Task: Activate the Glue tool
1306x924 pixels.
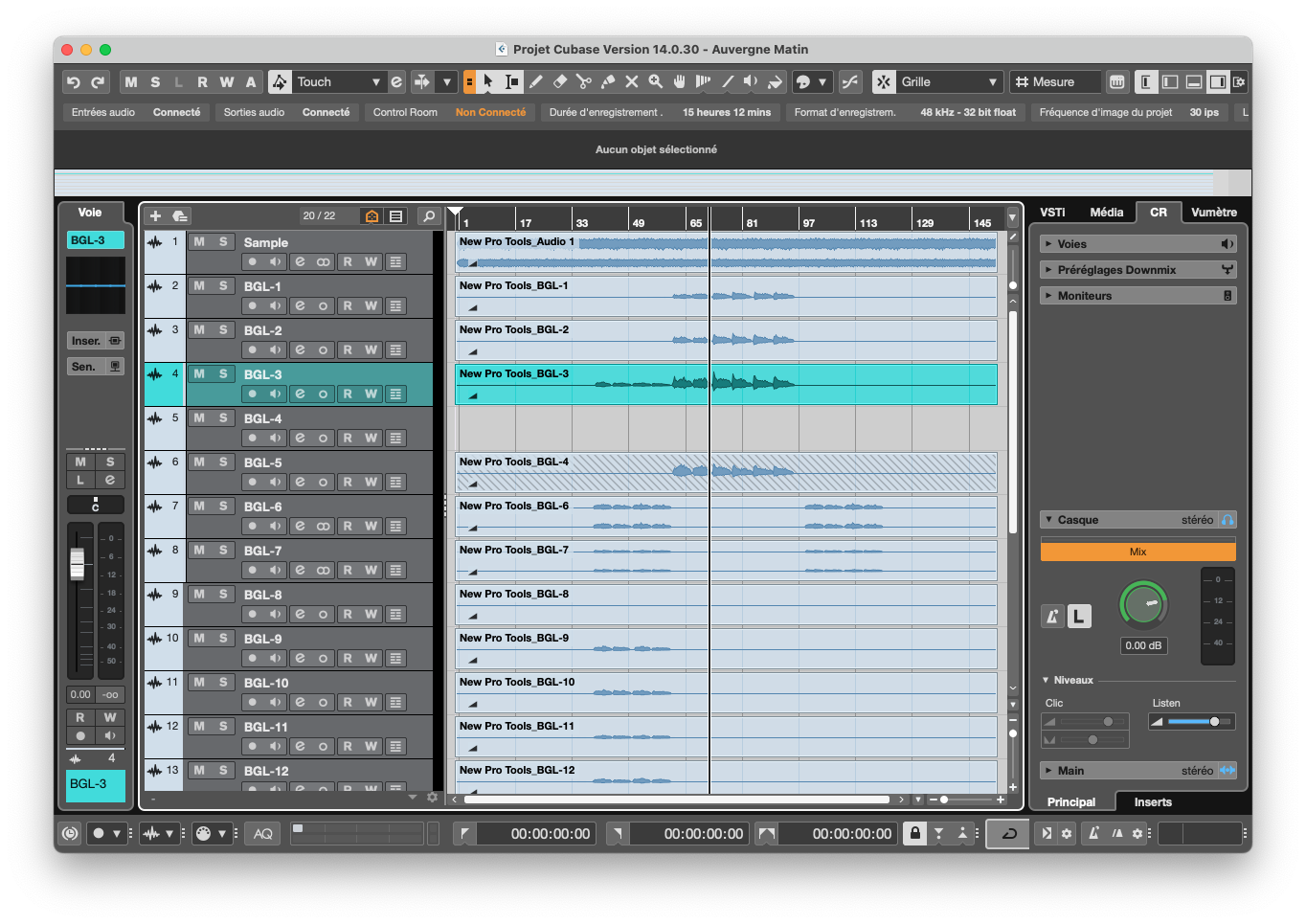Action: point(607,81)
